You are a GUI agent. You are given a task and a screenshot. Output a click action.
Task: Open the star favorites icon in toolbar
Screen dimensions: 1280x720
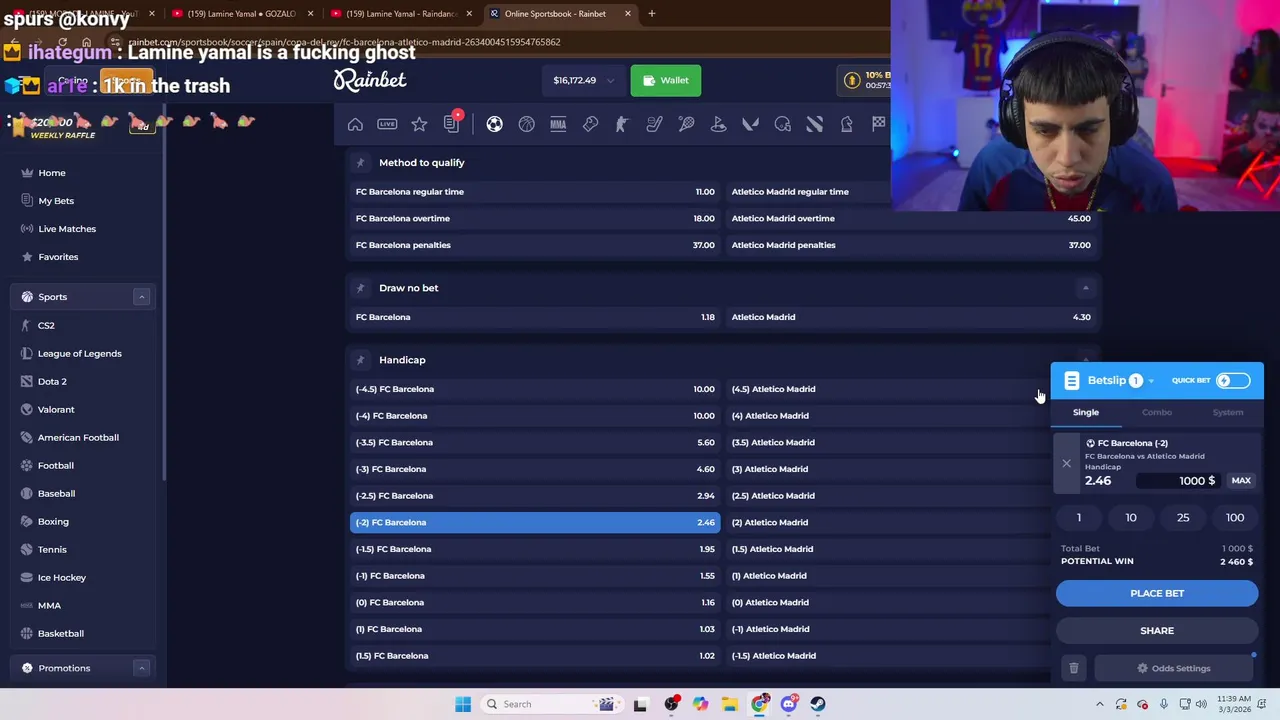coord(419,124)
